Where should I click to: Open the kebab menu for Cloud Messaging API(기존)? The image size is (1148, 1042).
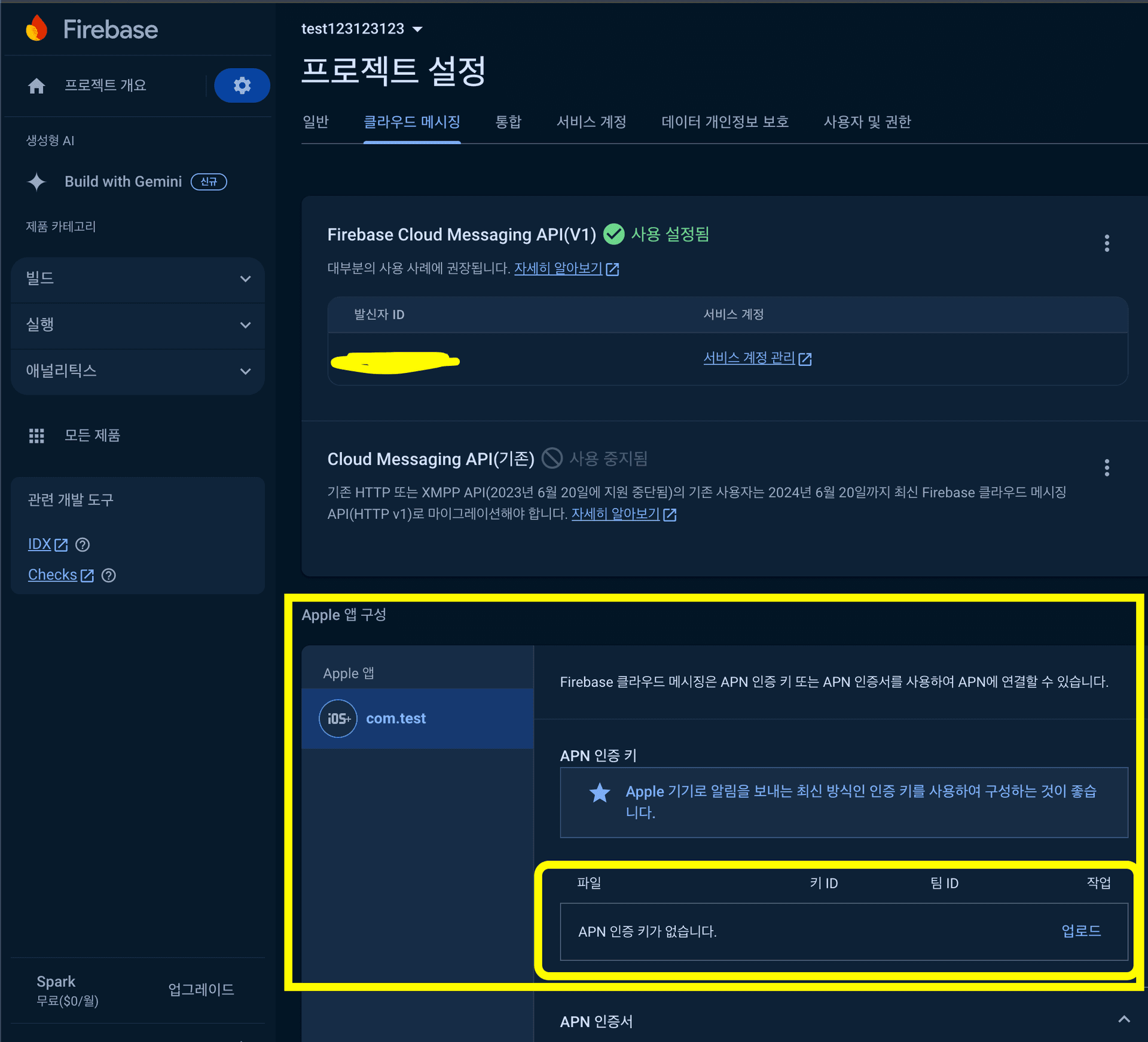click(1107, 467)
